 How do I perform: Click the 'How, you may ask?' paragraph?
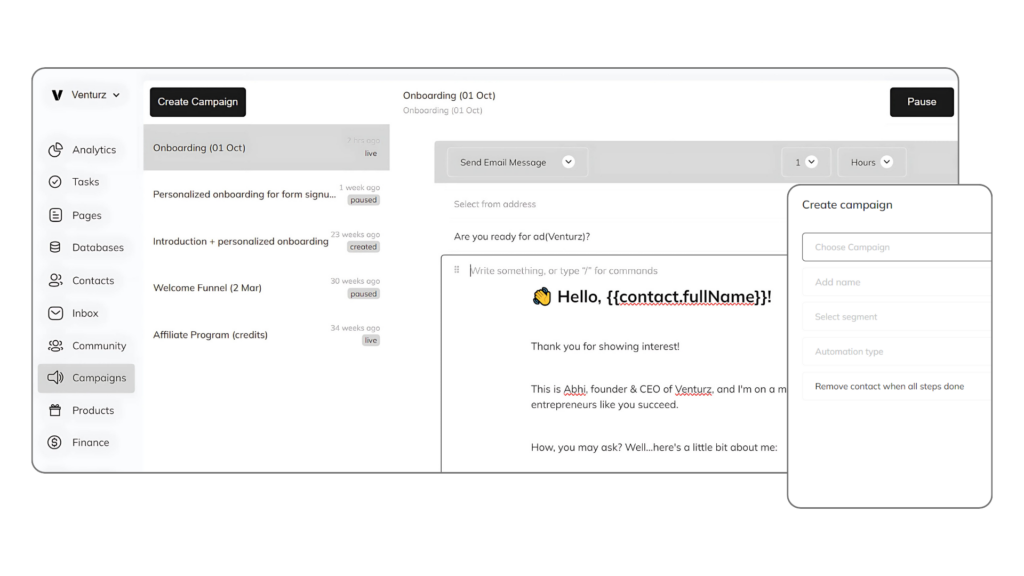click(x=654, y=447)
